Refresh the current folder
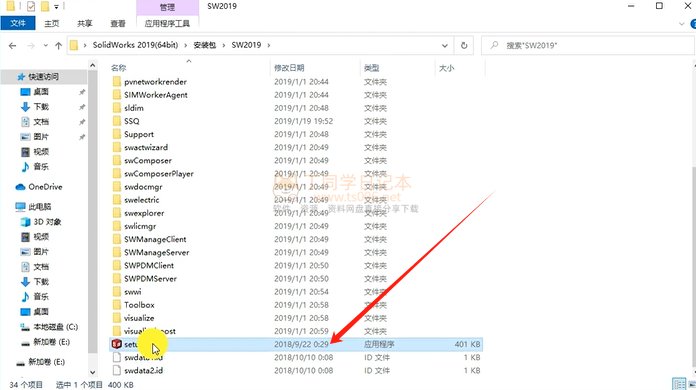The width and height of the screenshot is (696, 390). (464, 45)
